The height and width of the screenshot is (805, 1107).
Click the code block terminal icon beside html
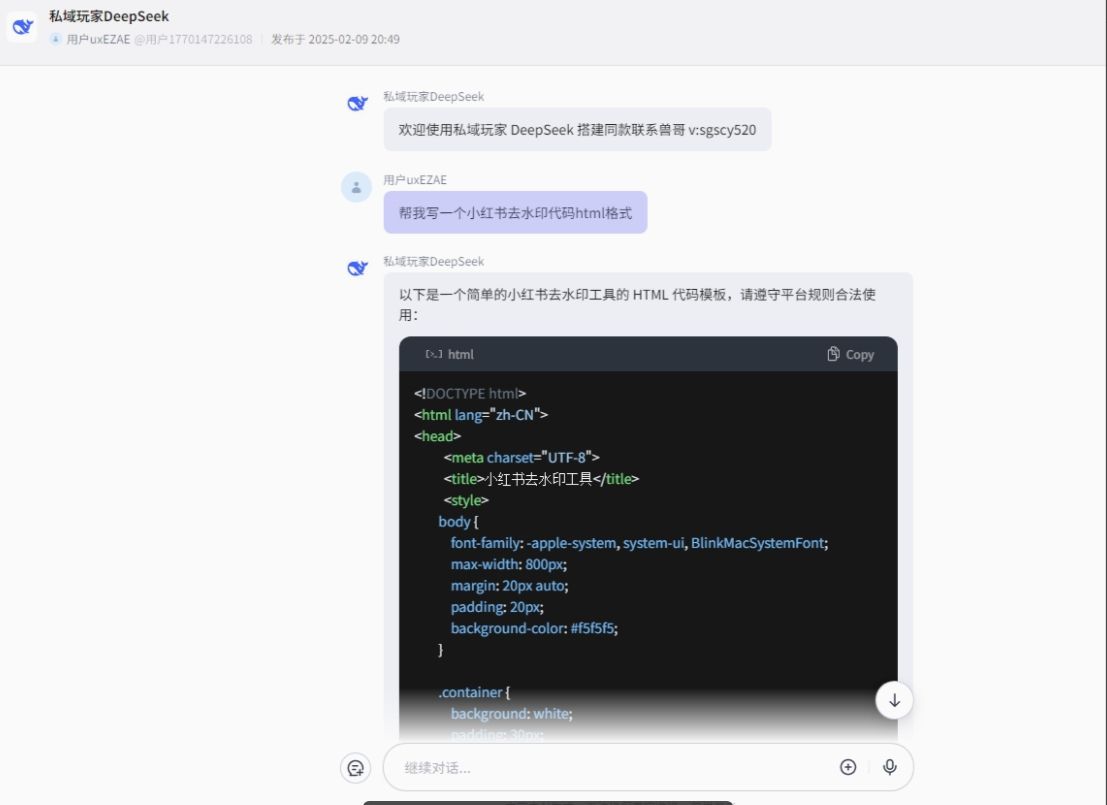point(434,354)
